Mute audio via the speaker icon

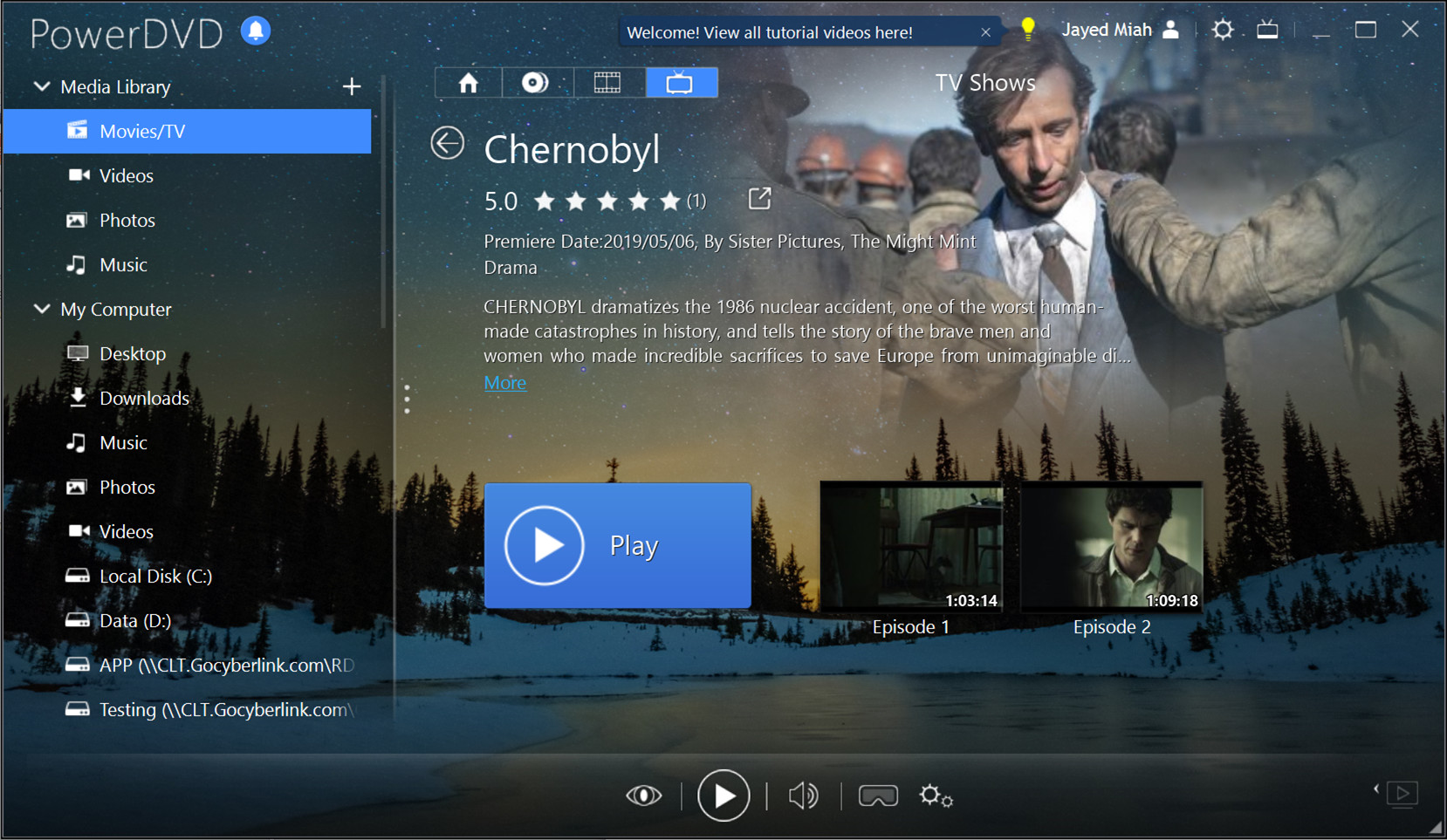[x=802, y=795]
